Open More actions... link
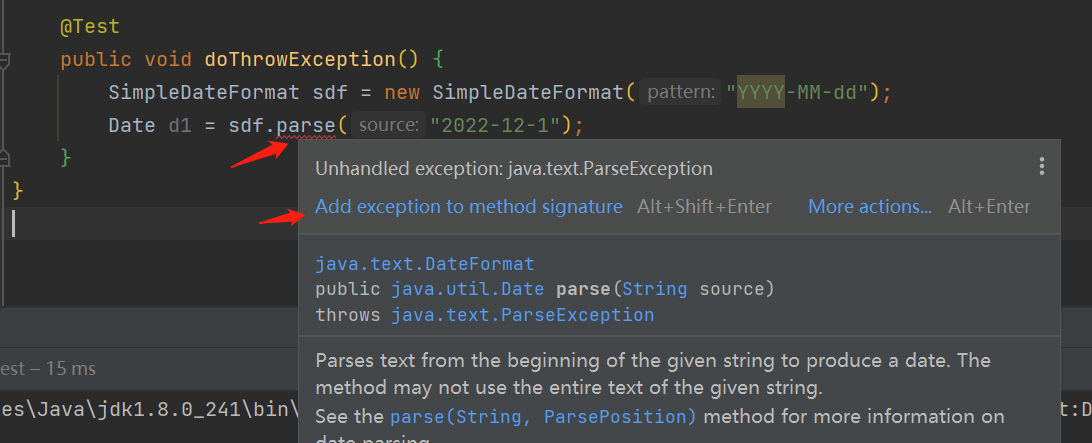Screen dimensions: 1092x443 point(869,207)
